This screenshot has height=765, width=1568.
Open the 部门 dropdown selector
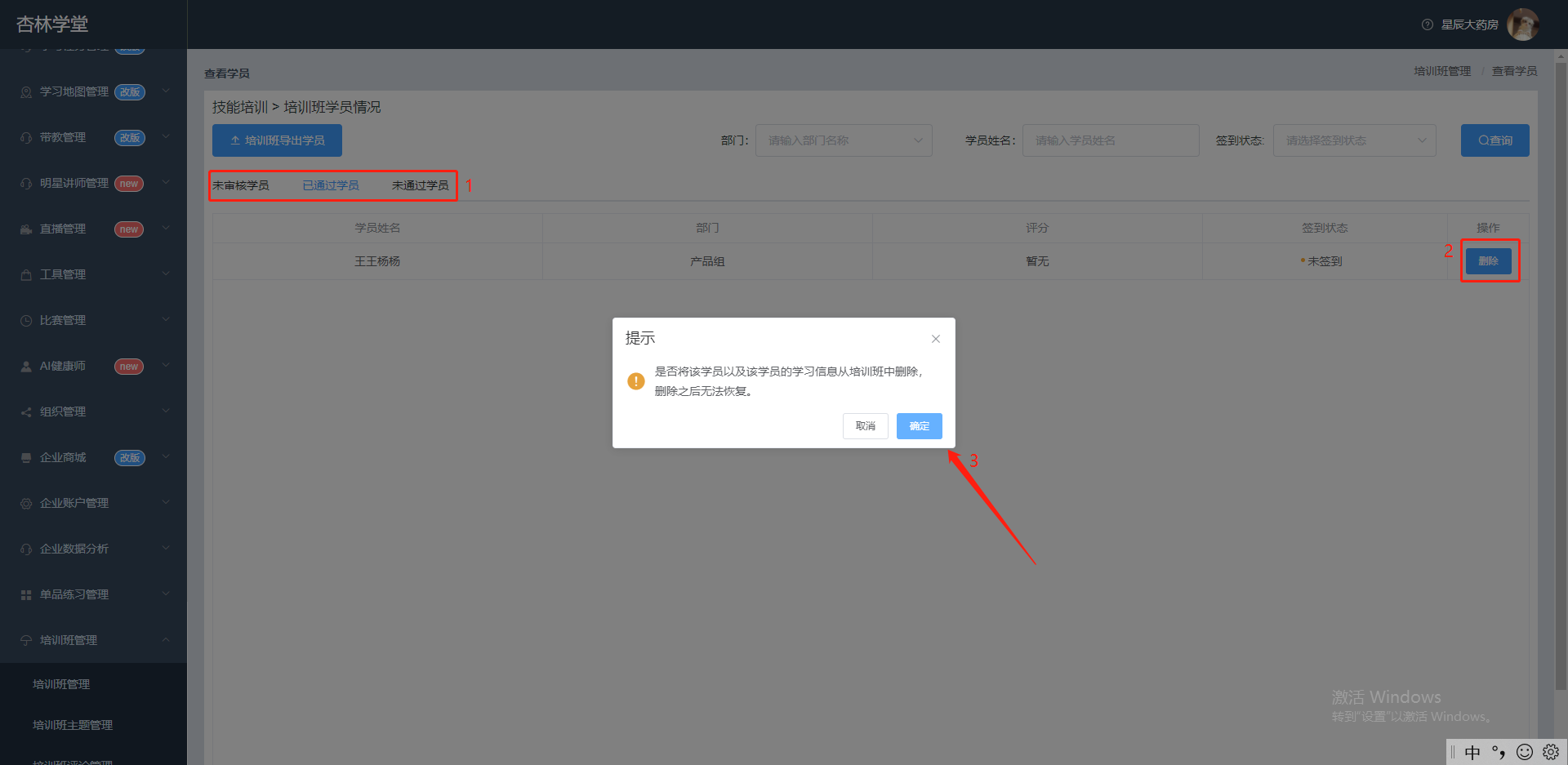pyautogui.click(x=844, y=140)
